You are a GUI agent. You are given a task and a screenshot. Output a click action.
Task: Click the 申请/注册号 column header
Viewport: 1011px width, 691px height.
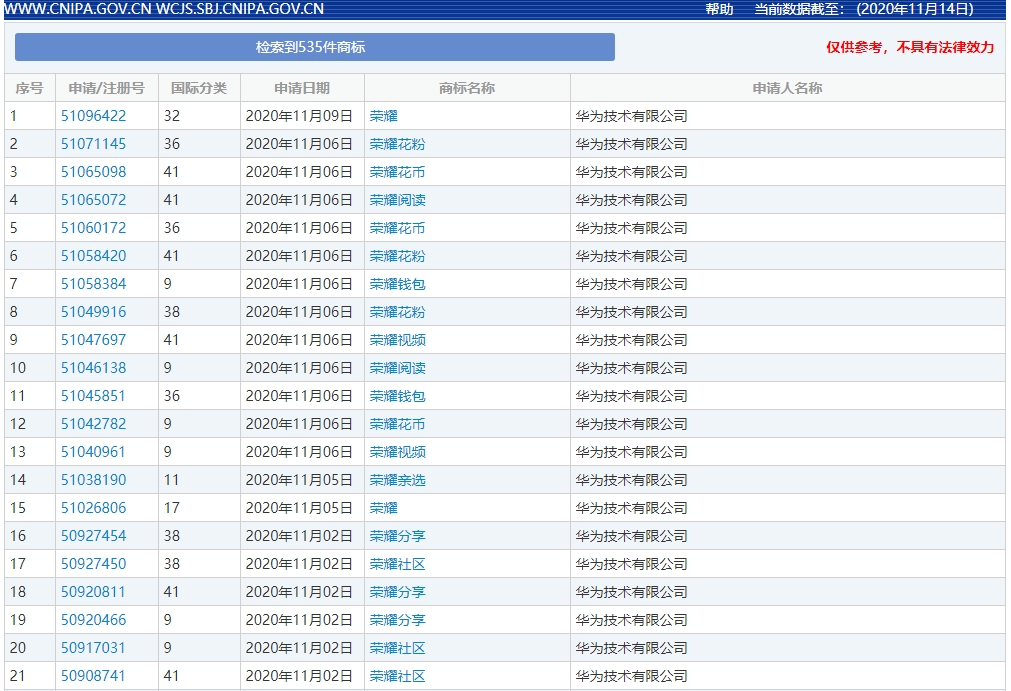point(107,88)
